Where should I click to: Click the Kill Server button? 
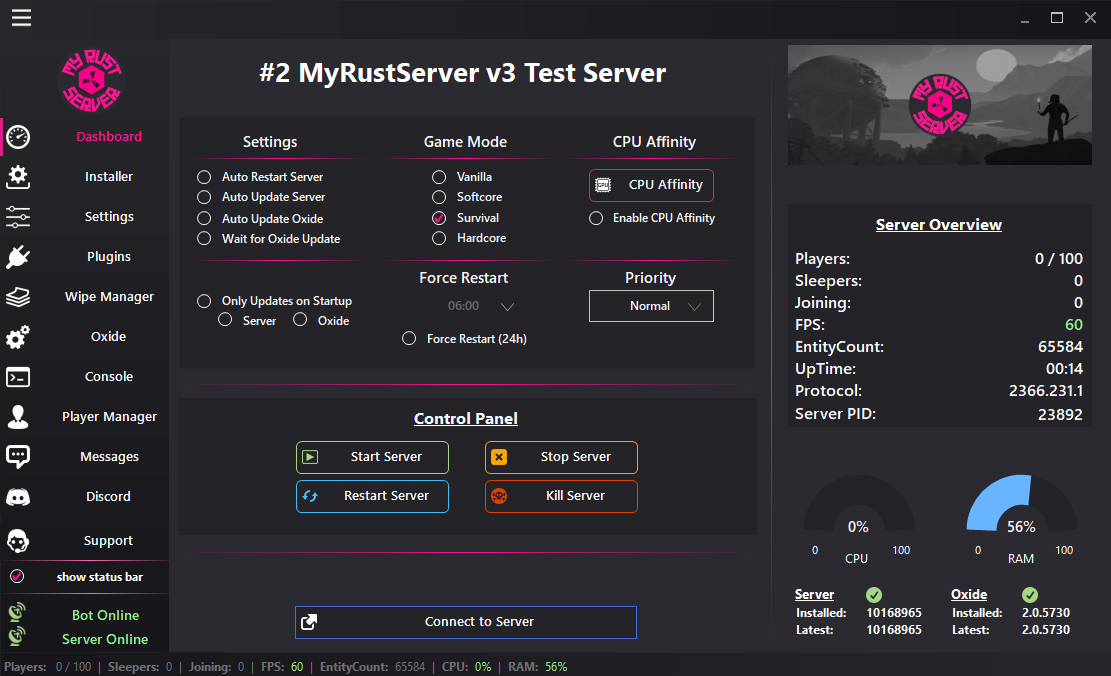(x=561, y=496)
